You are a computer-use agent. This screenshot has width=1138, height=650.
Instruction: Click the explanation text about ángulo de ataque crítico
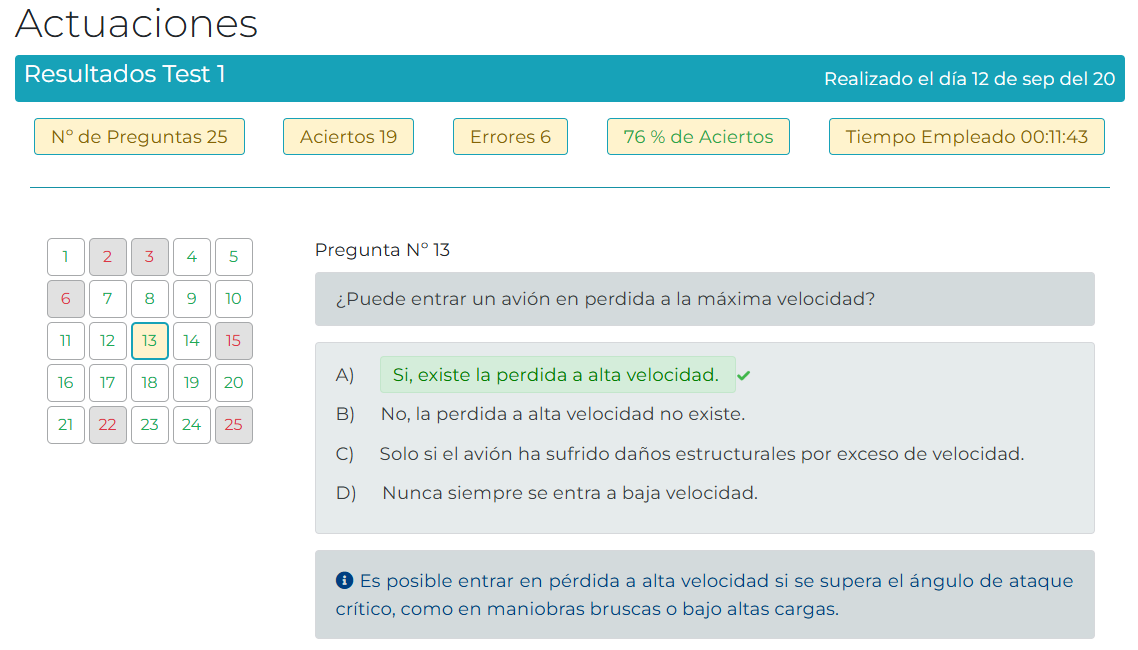point(704,595)
